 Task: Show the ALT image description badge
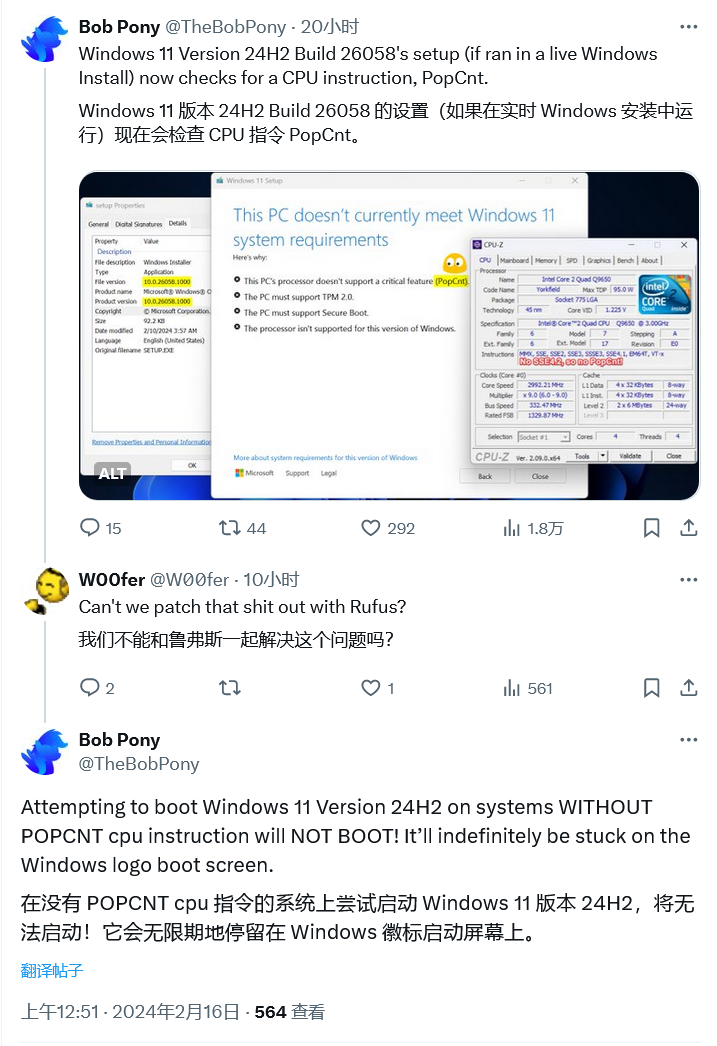112,473
